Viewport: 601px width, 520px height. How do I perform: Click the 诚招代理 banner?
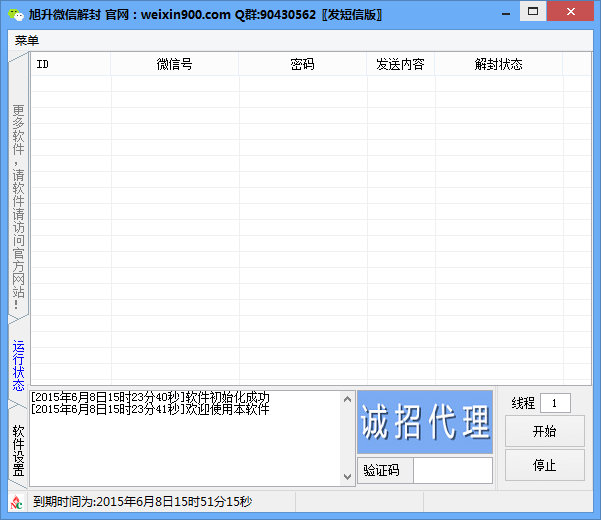[425, 422]
